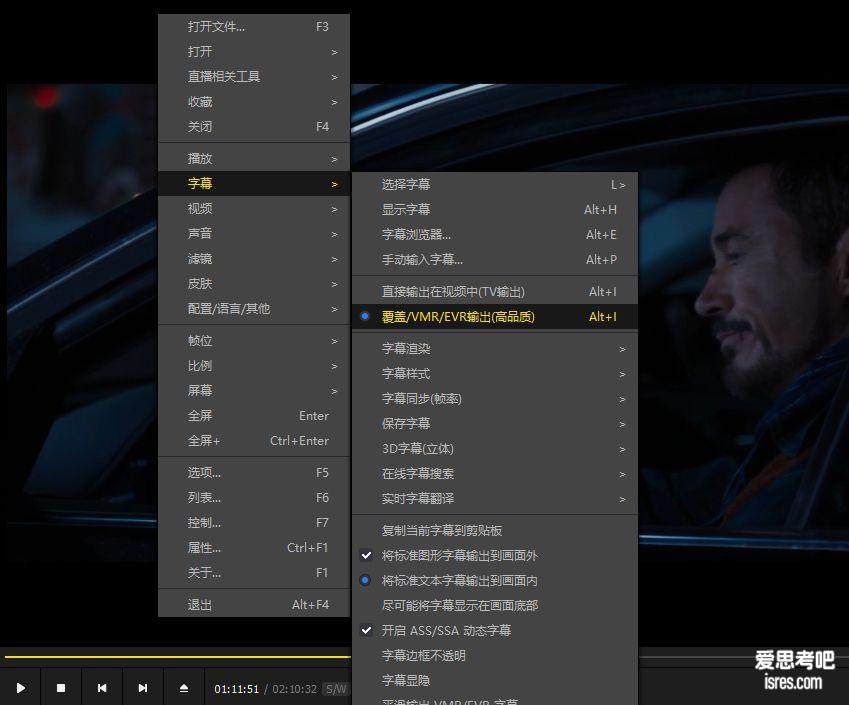Open 配置/语言/其他 submenu
The image size is (849, 705).
click(253, 309)
